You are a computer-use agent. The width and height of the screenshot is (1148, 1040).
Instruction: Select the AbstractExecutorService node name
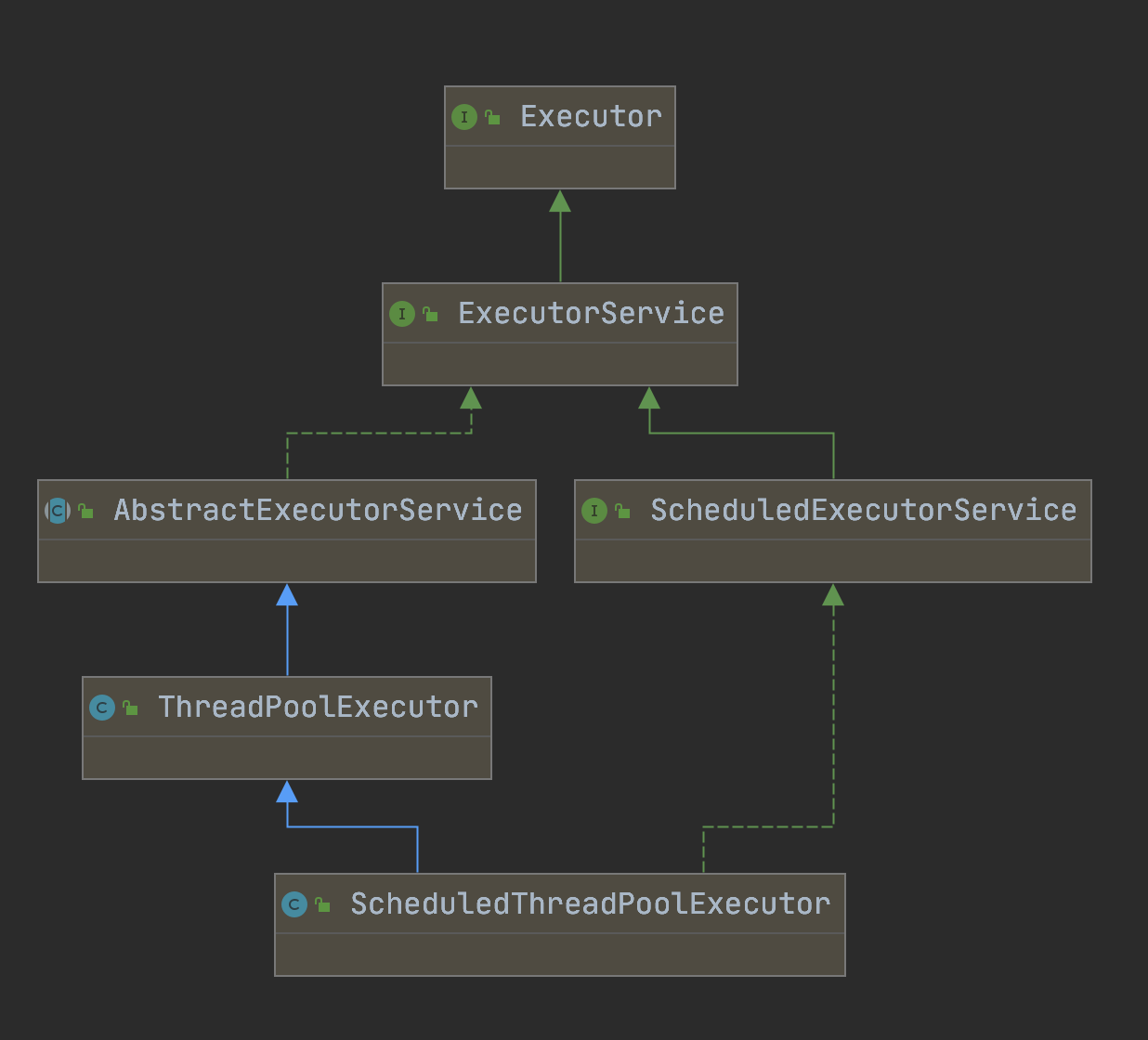pos(318,511)
